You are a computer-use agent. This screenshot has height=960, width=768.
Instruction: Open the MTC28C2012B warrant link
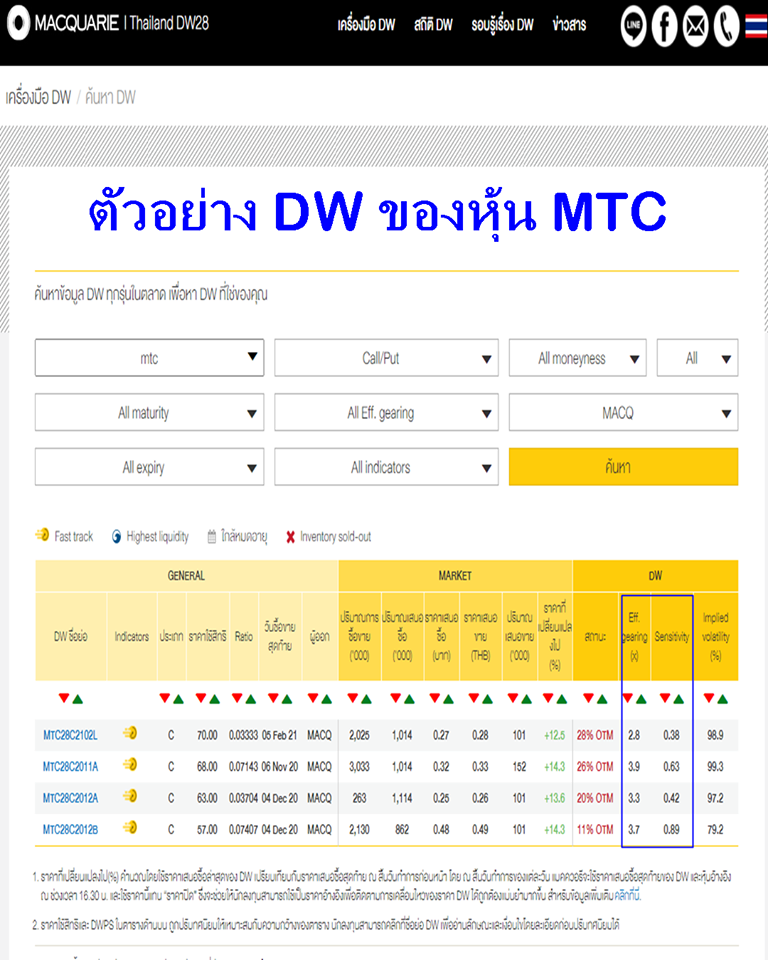coord(70,830)
